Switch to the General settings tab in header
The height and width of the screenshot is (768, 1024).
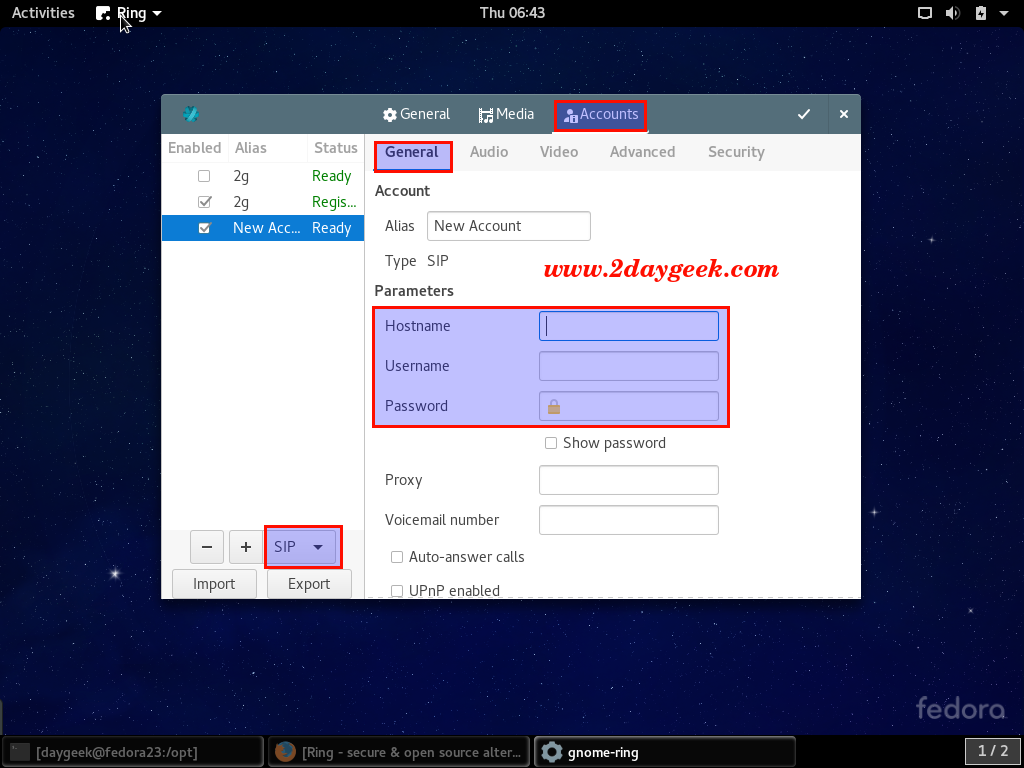click(417, 114)
